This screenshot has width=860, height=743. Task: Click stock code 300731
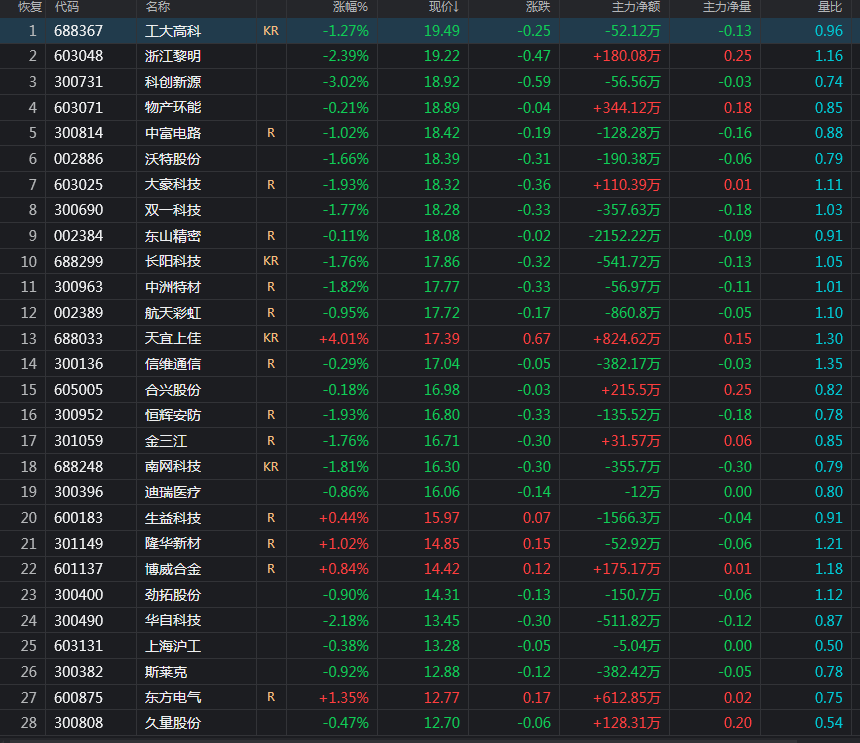point(78,82)
